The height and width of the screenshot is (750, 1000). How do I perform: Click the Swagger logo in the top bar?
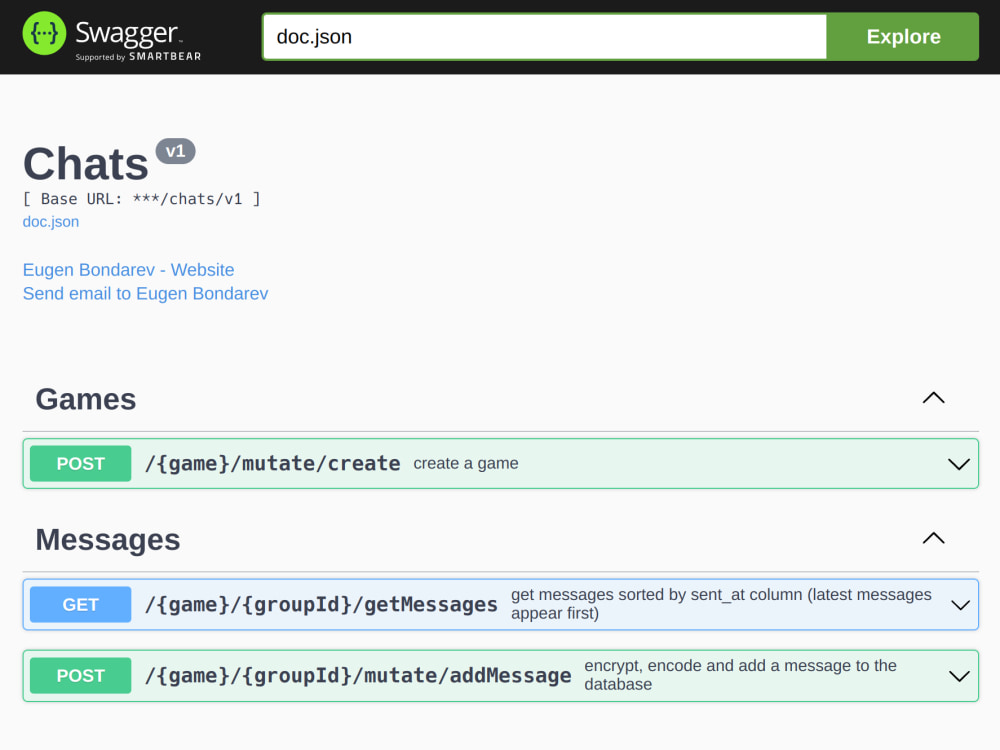coord(110,33)
